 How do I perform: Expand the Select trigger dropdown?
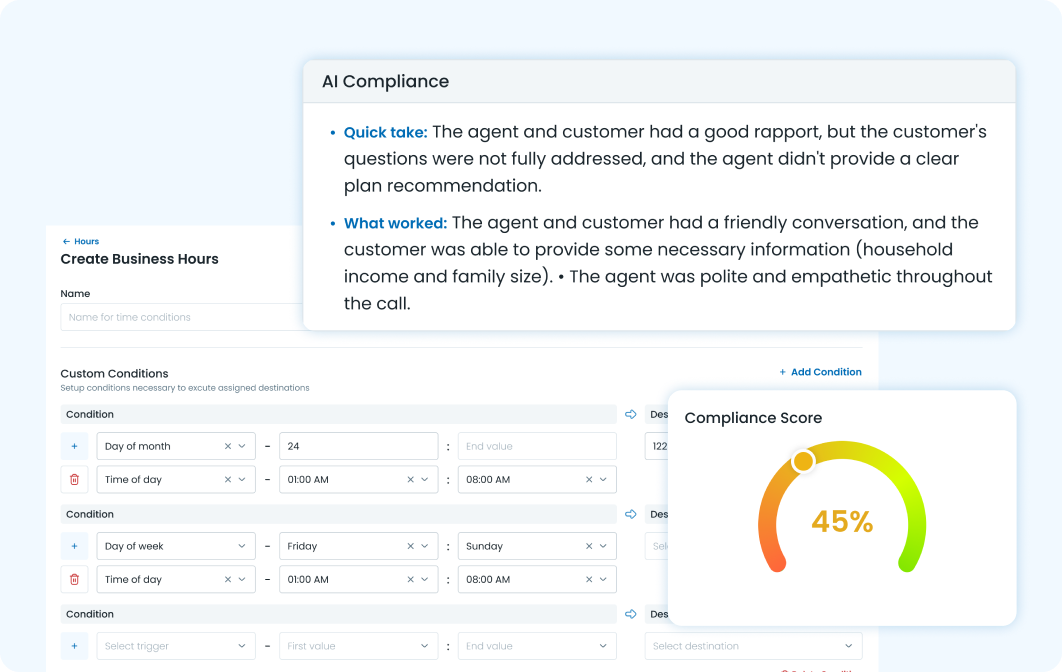[175, 646]
